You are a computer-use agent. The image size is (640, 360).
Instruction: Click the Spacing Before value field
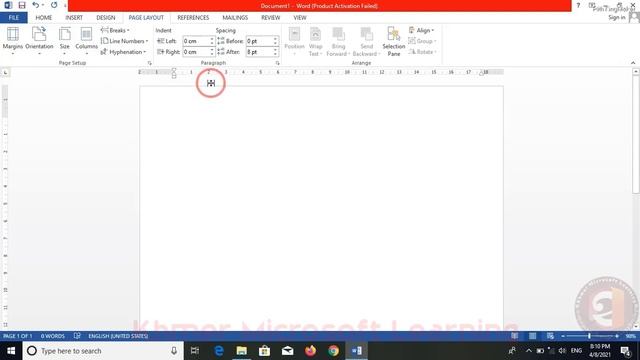259,41
